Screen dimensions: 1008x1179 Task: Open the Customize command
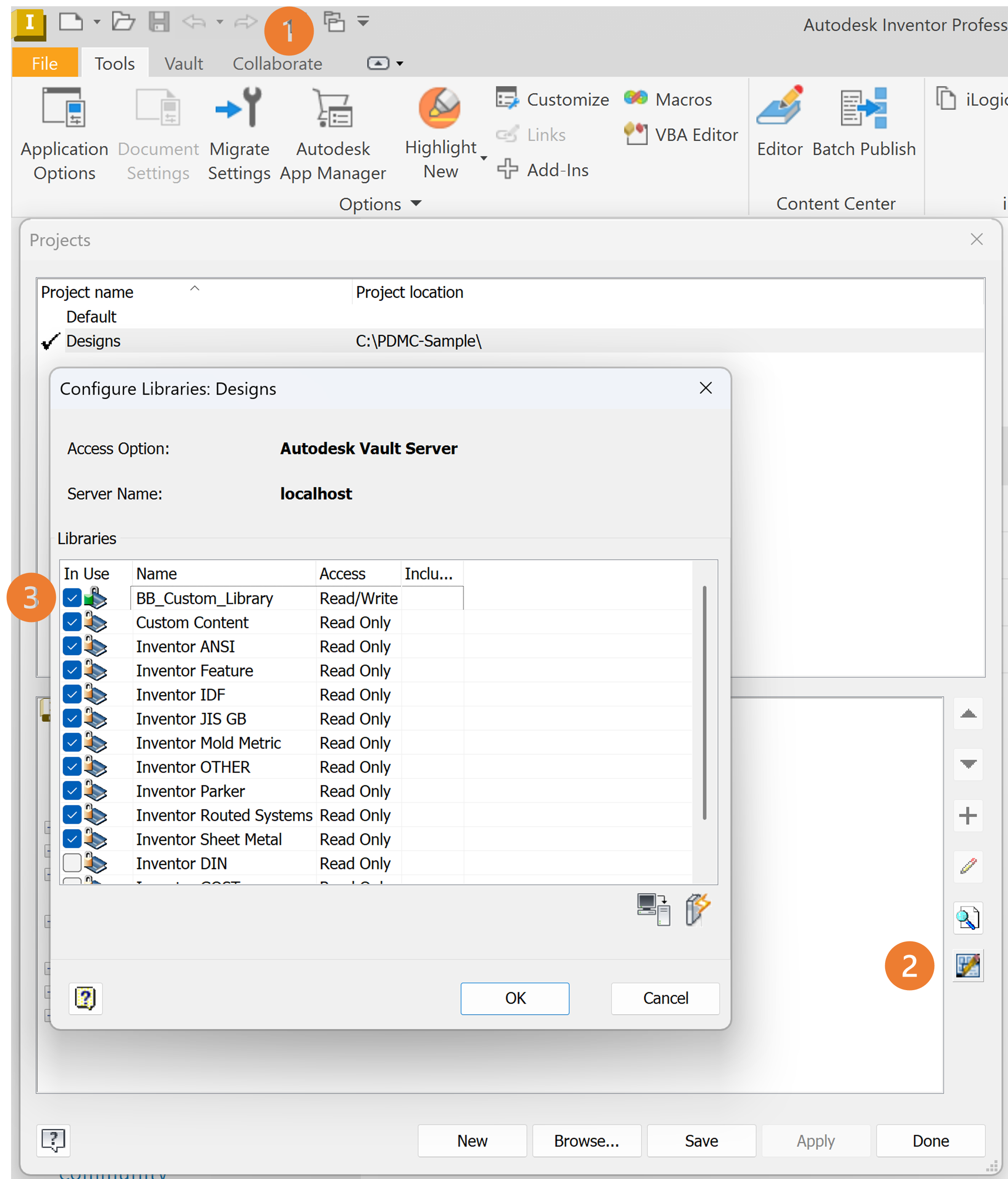[x=552, y=99]
